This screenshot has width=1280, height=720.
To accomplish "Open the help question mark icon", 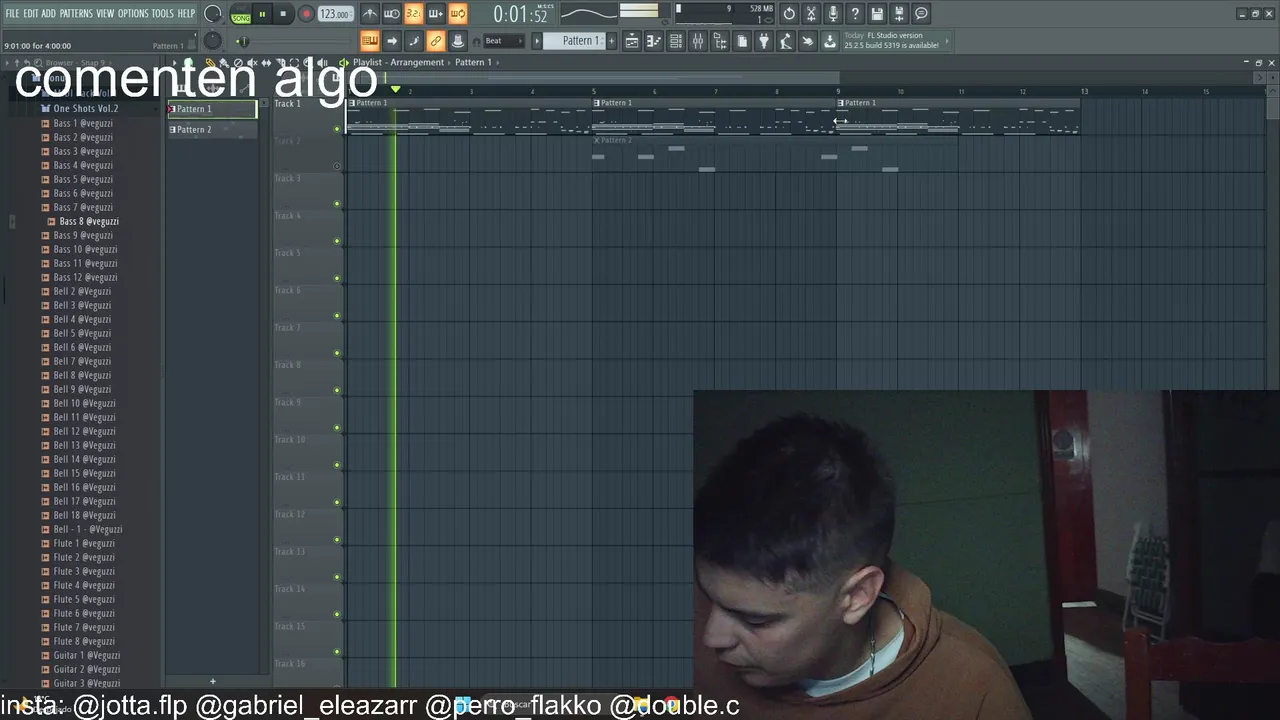I will pos(855,14).
